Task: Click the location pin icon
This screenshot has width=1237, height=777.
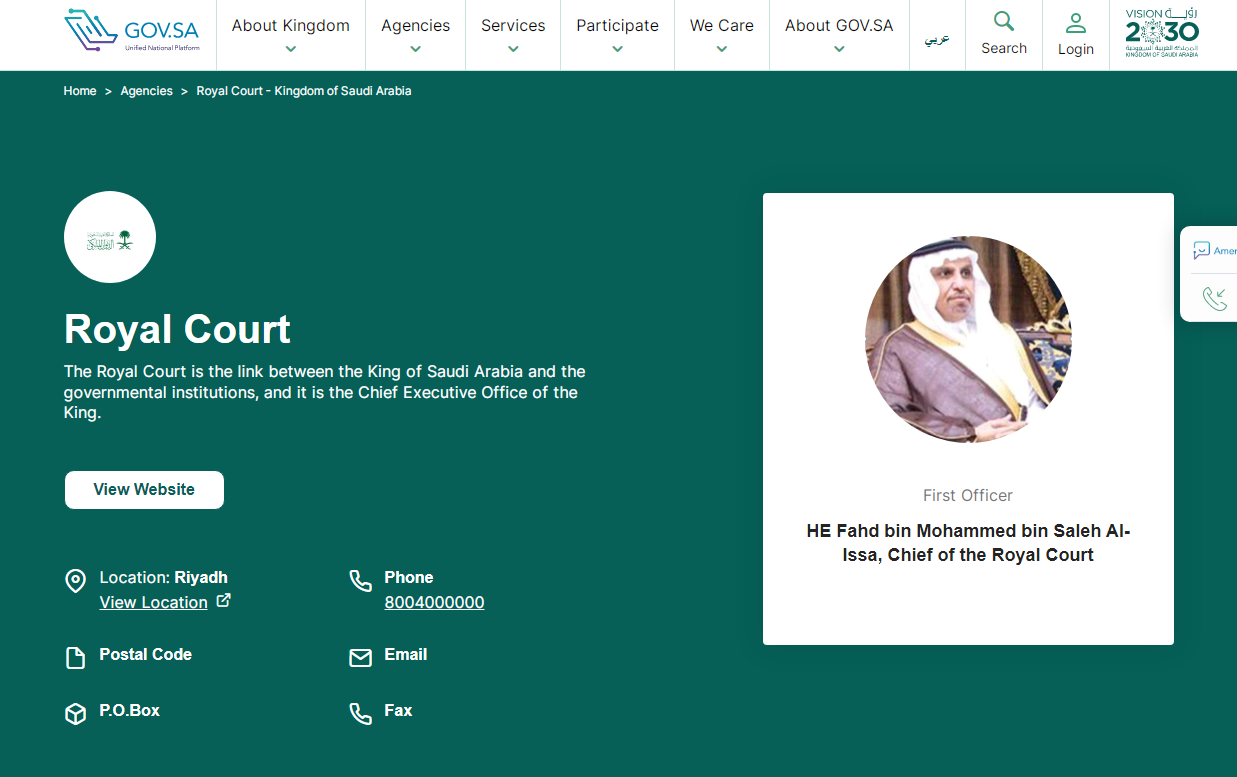Action: pos(75,581)
